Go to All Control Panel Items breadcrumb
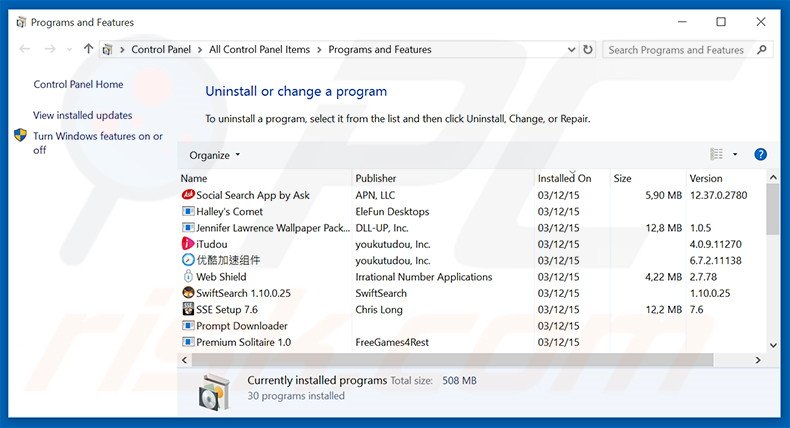This screenshot has width=790, height=428. (259, 49)
